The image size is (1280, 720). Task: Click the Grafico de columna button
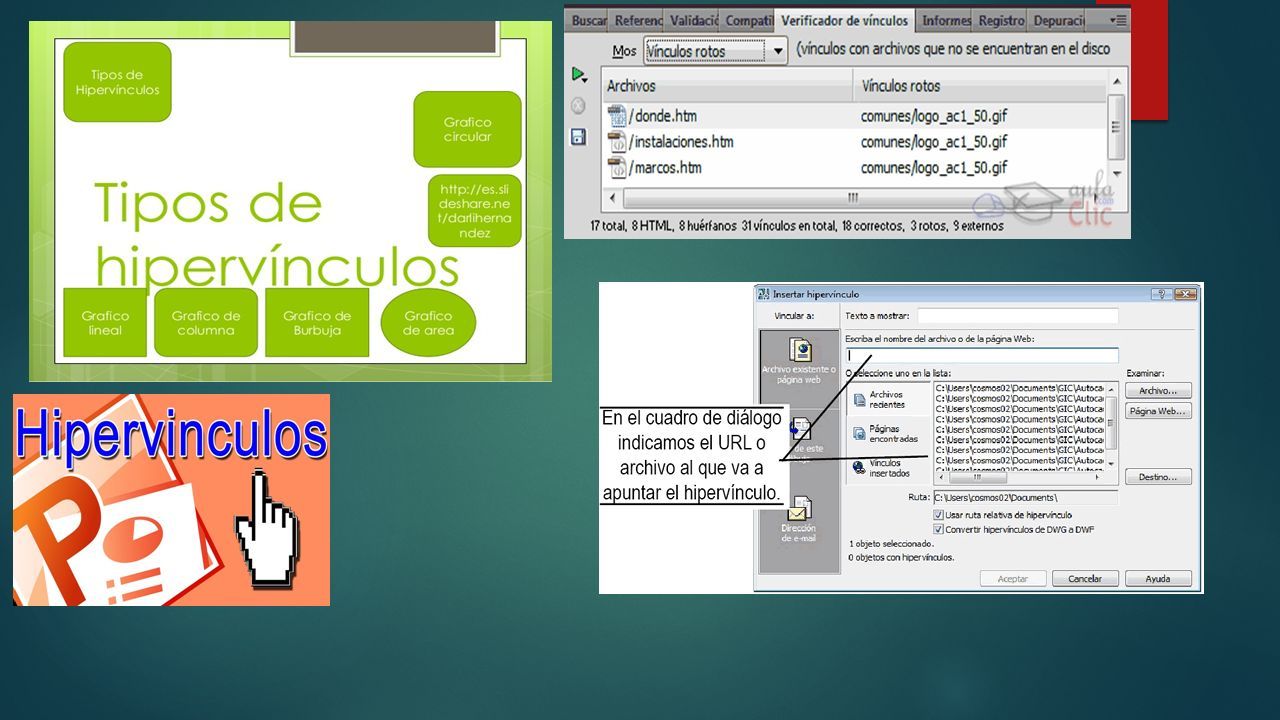click(206, 323)
